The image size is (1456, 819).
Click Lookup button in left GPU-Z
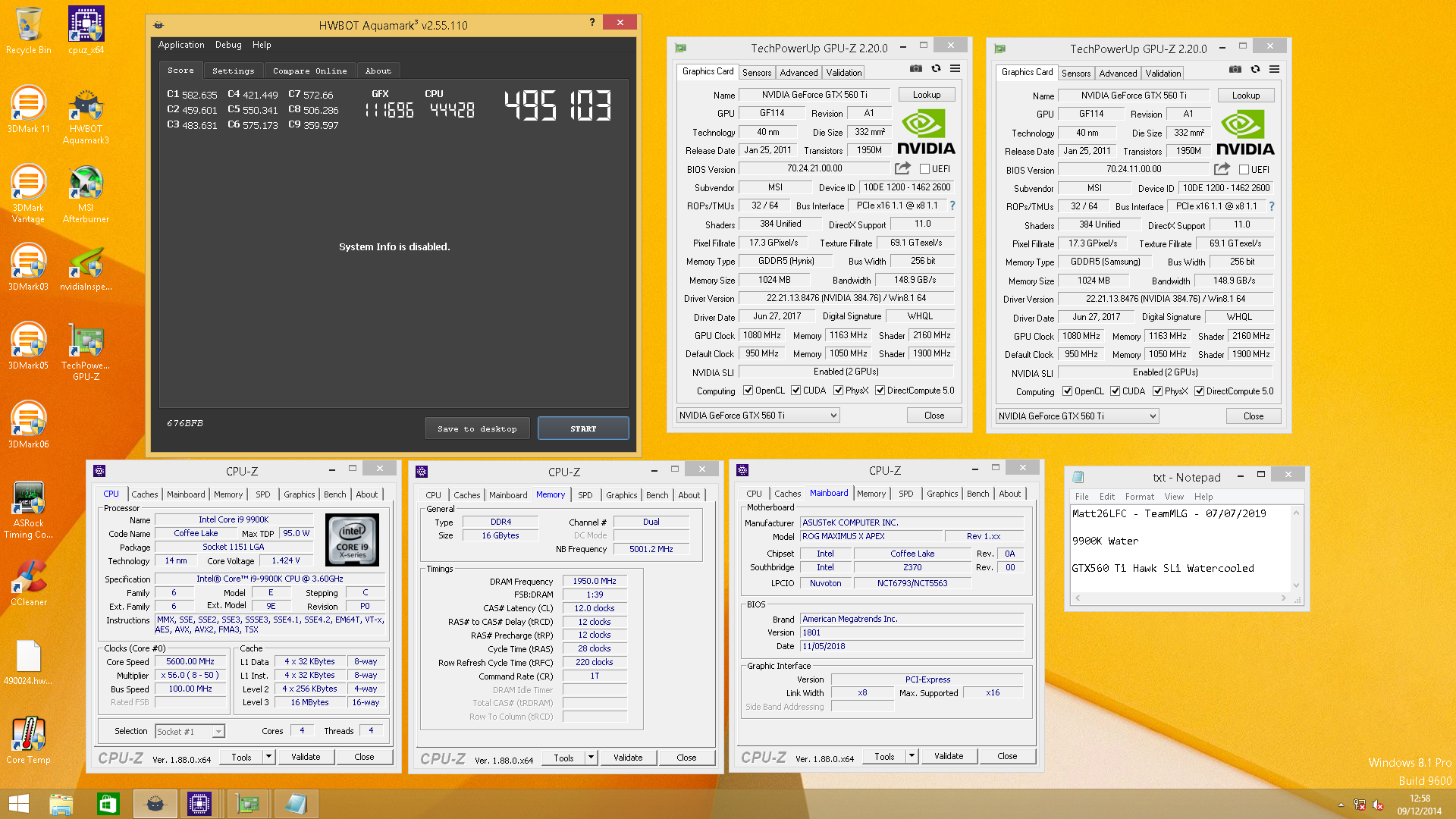[x=927, y=95]
